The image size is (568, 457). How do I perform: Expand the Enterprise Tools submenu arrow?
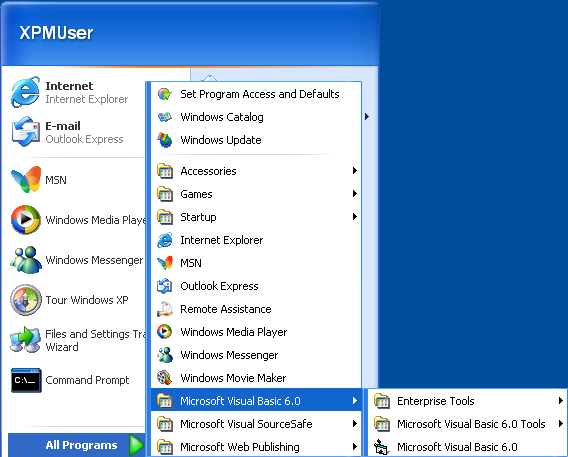pos(560,401)
